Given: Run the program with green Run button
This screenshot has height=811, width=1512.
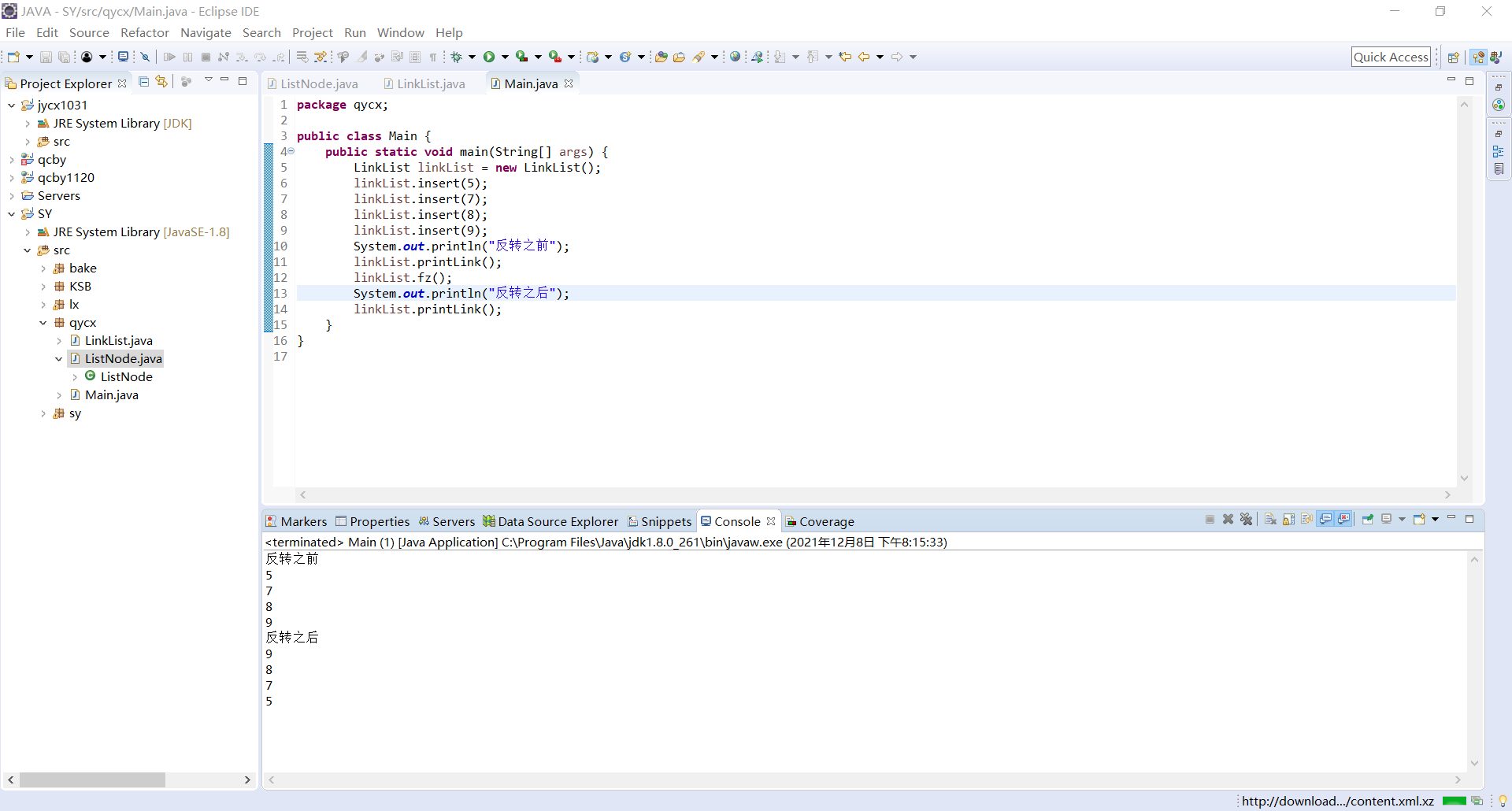Looking at the screenshot, I should point(489,57).
